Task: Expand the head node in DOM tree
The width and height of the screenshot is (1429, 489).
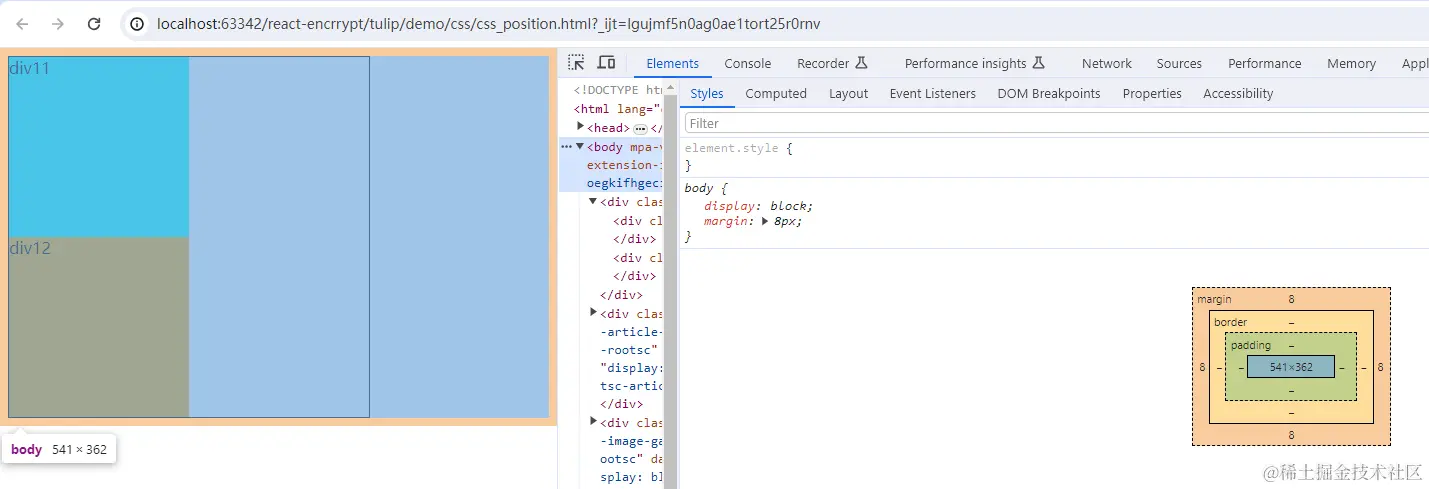Action: [581, 127]
